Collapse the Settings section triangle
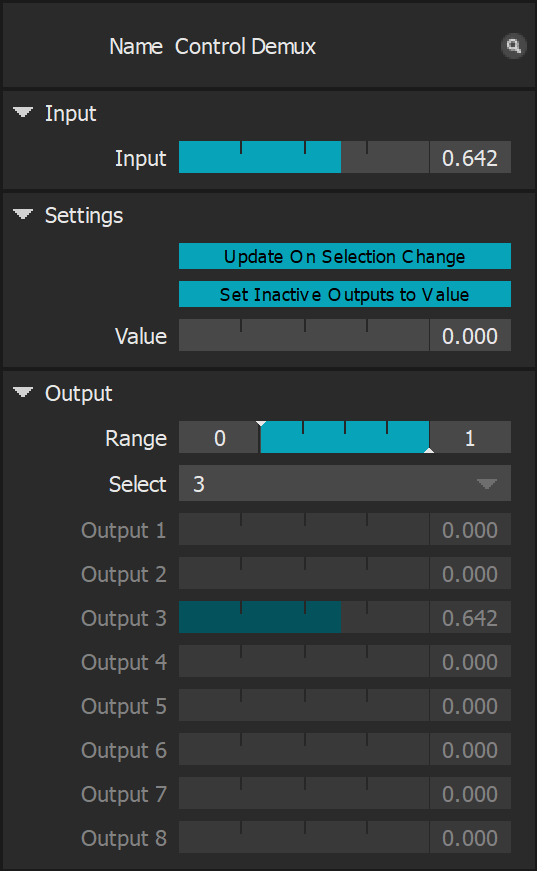Viewport: 537px width, 871px height. point(23,214)
